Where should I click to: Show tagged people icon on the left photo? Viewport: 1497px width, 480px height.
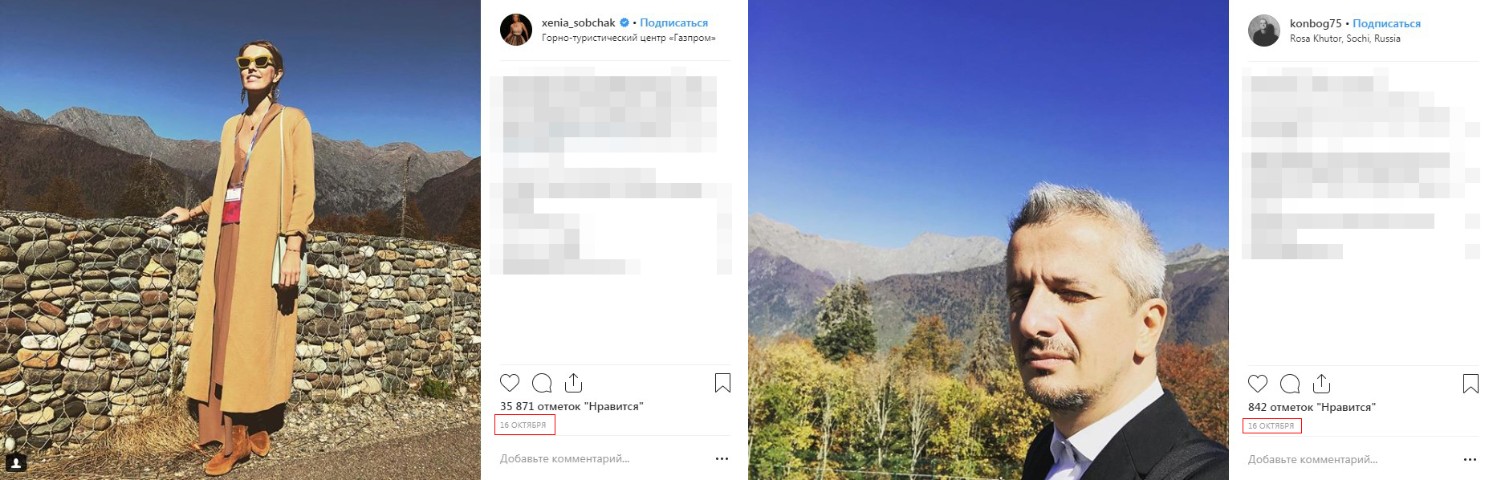pos(15,463)
